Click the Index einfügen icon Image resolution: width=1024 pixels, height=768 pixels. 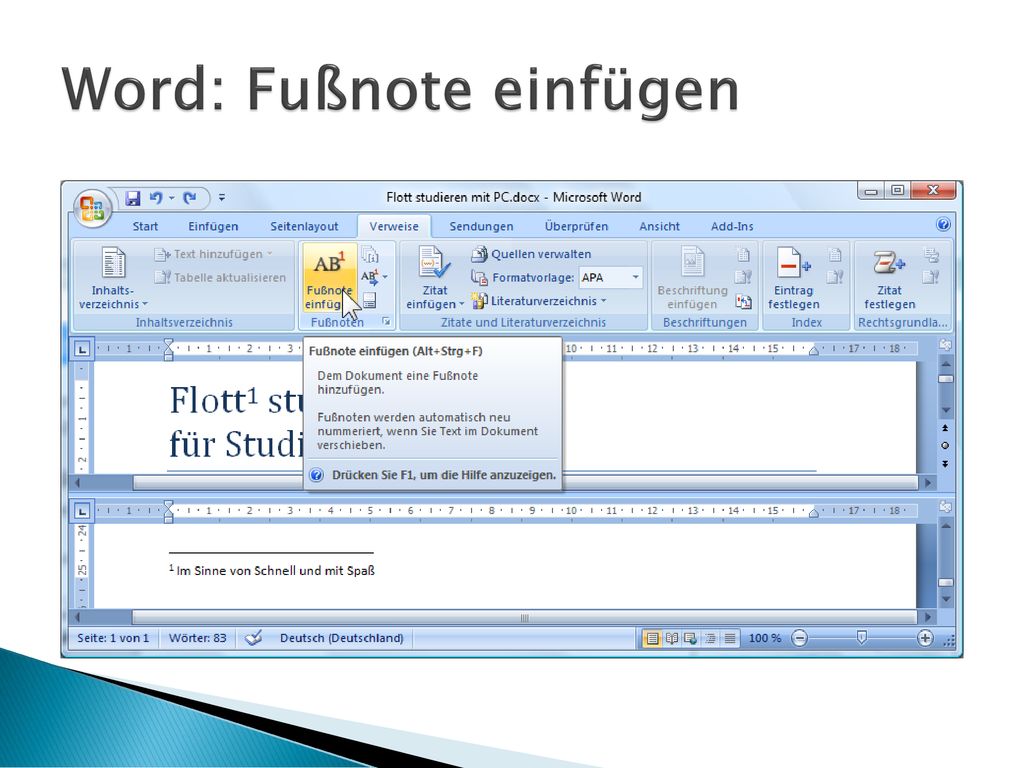pos(835,254)
